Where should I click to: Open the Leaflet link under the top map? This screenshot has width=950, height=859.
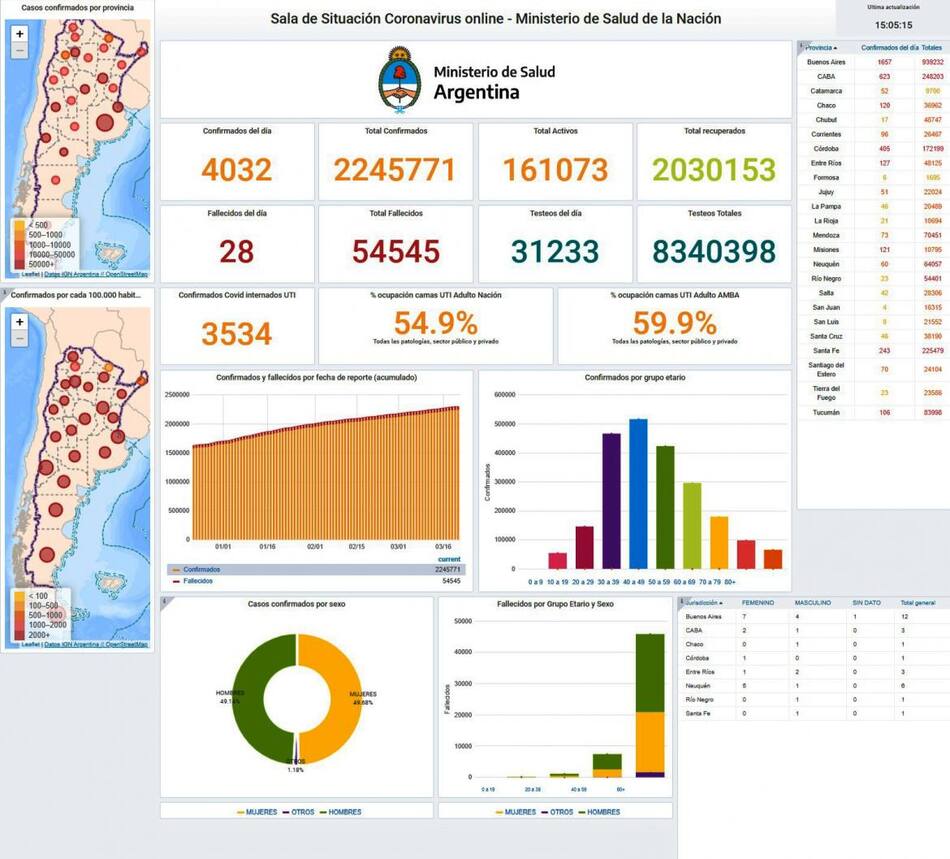[18, 274]
